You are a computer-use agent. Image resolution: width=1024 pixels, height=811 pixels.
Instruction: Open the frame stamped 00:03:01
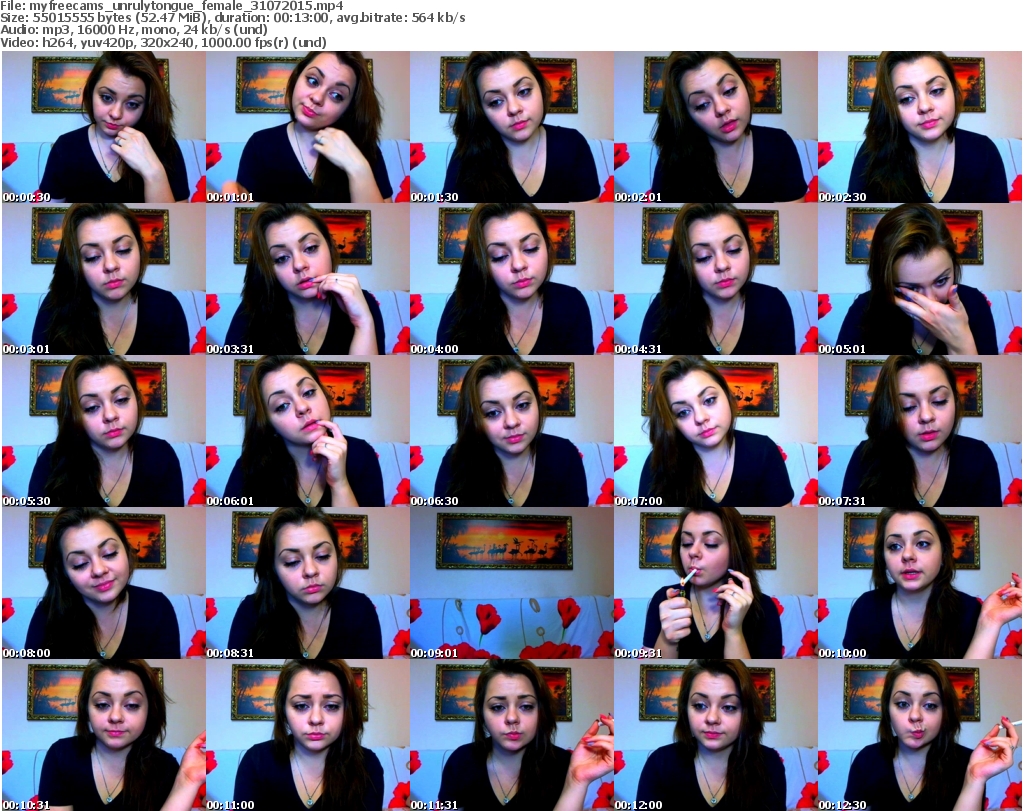point(104,279)
